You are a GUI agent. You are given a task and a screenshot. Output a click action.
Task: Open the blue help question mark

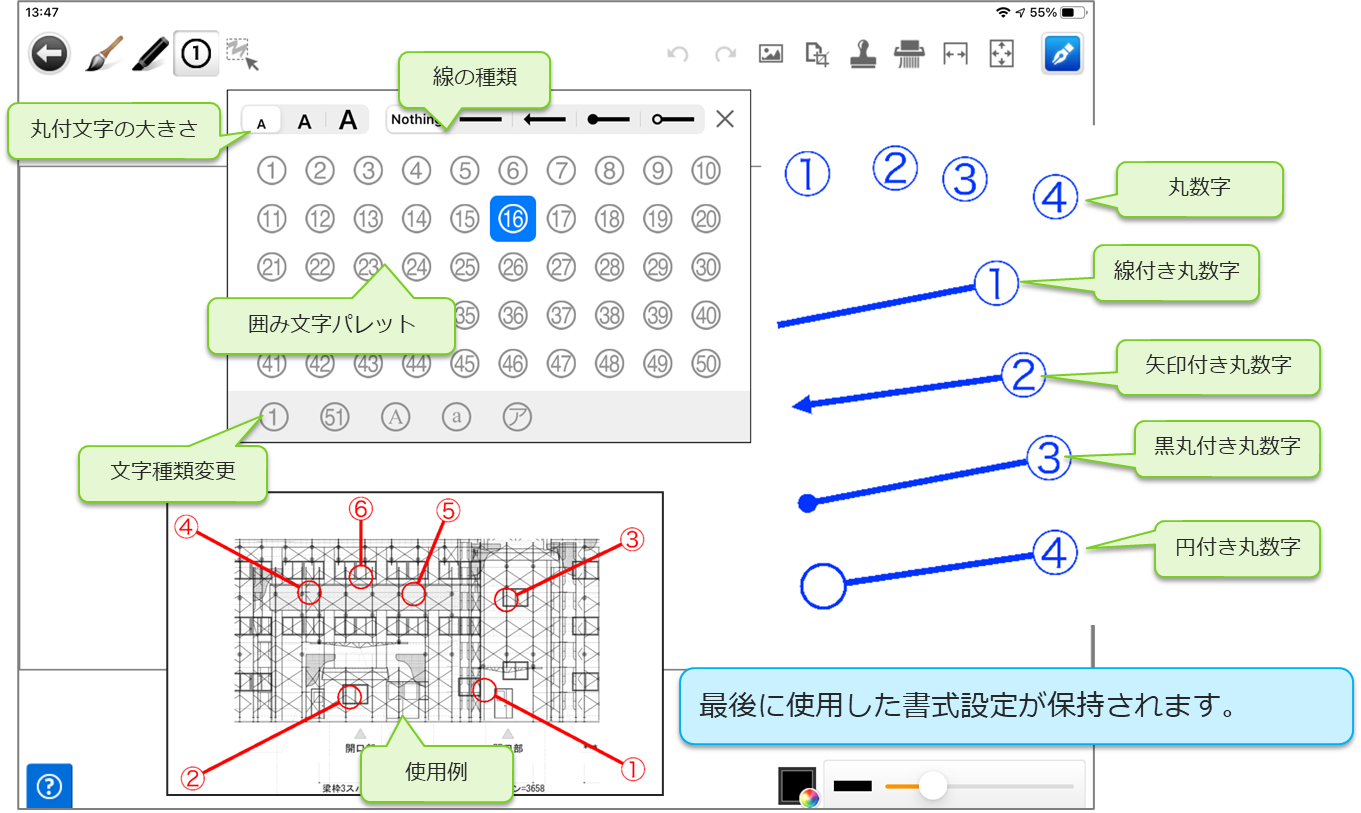49,786
